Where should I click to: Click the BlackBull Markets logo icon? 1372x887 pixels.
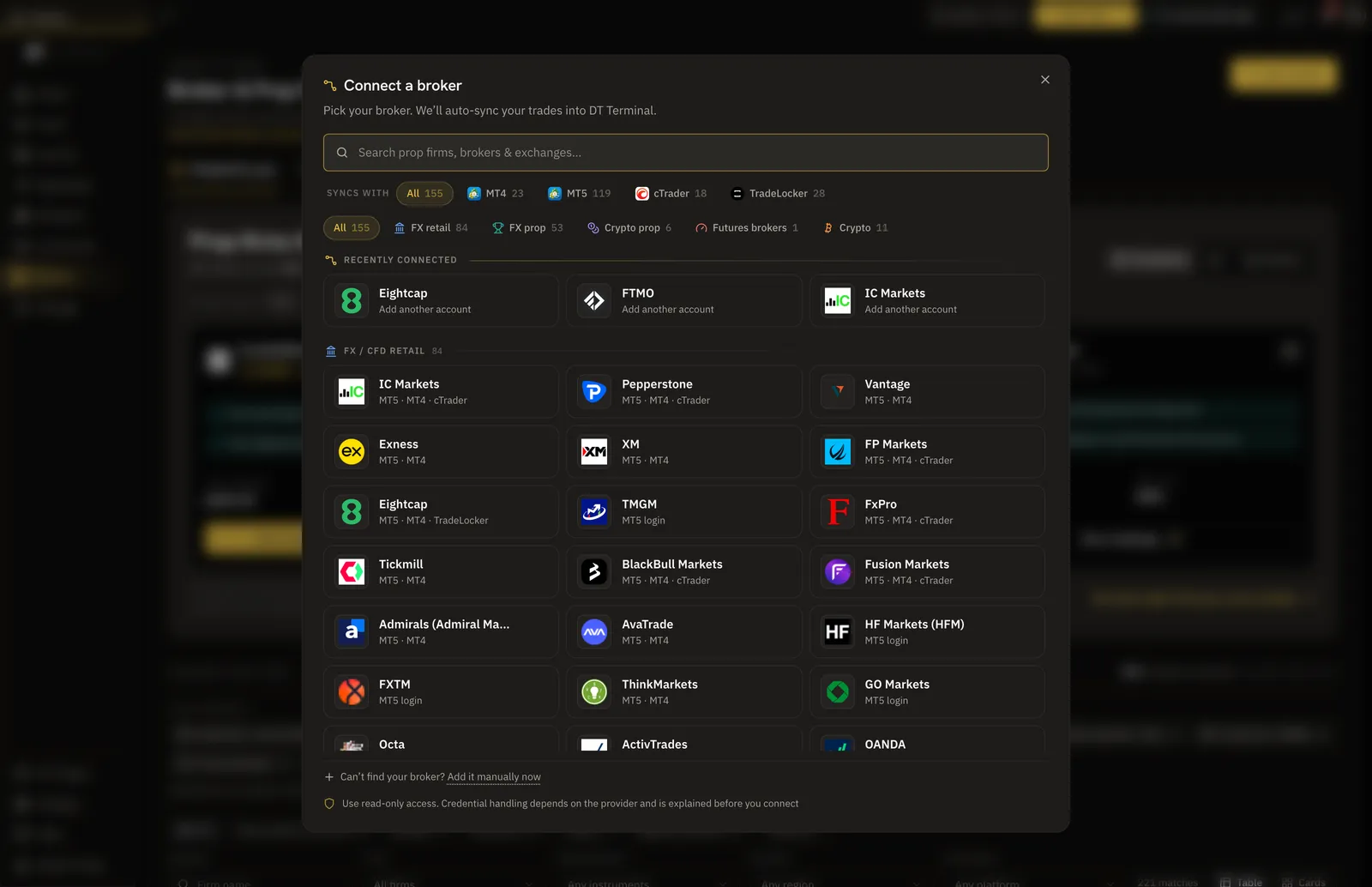pos(594,572)
